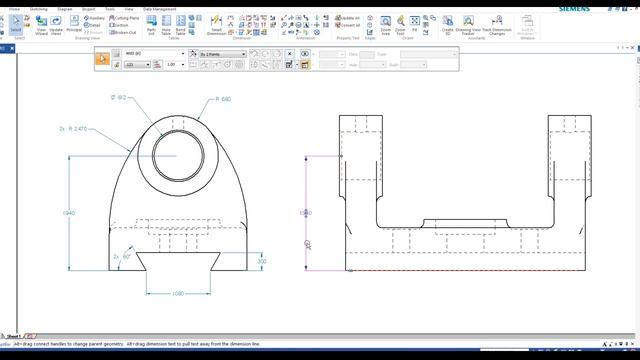Insert a Hole Table

point(166,25)
